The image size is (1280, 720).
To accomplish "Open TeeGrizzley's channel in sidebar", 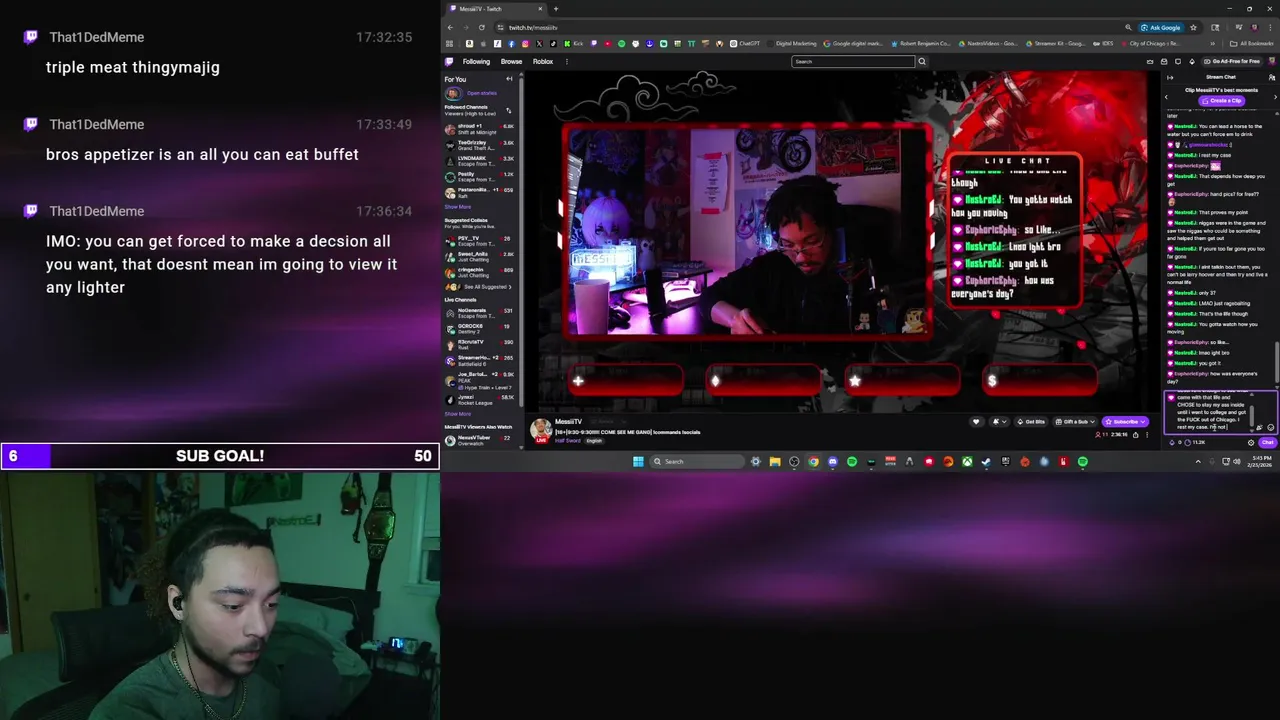I will pyautogui.click(x=480, y=145).
